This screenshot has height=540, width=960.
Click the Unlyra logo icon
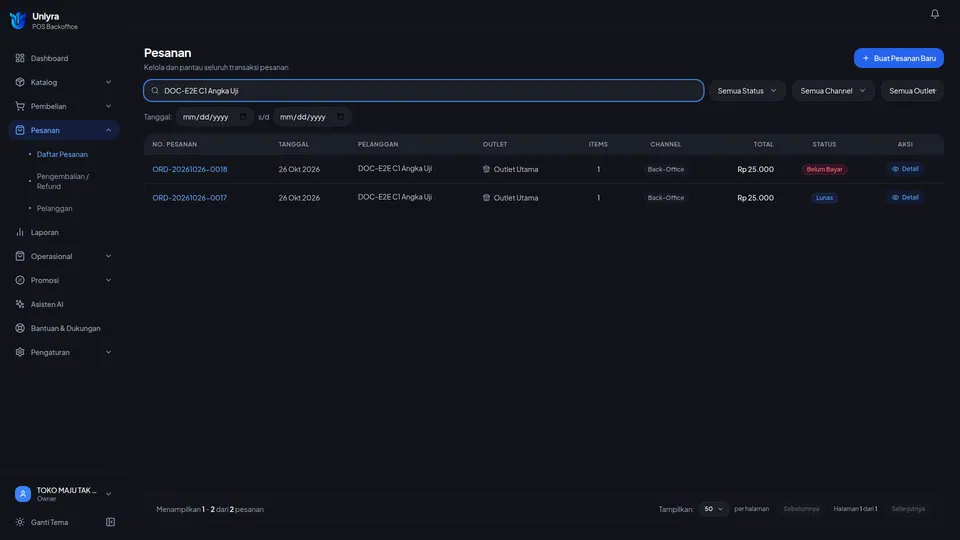pyautogui.click(x=18, y=20)
